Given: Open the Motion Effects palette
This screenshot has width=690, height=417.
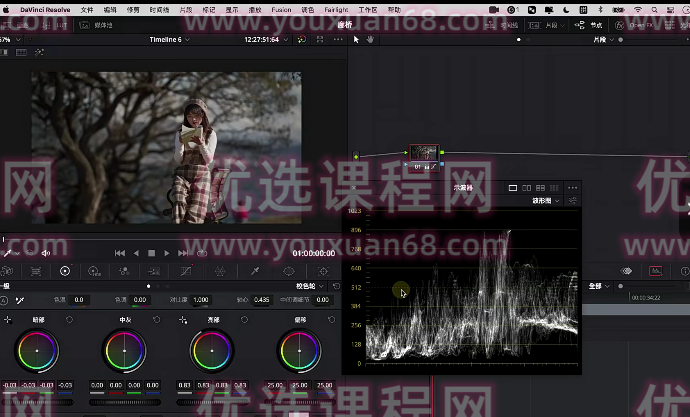Looking at the screenshot, I should coord(154,271).
